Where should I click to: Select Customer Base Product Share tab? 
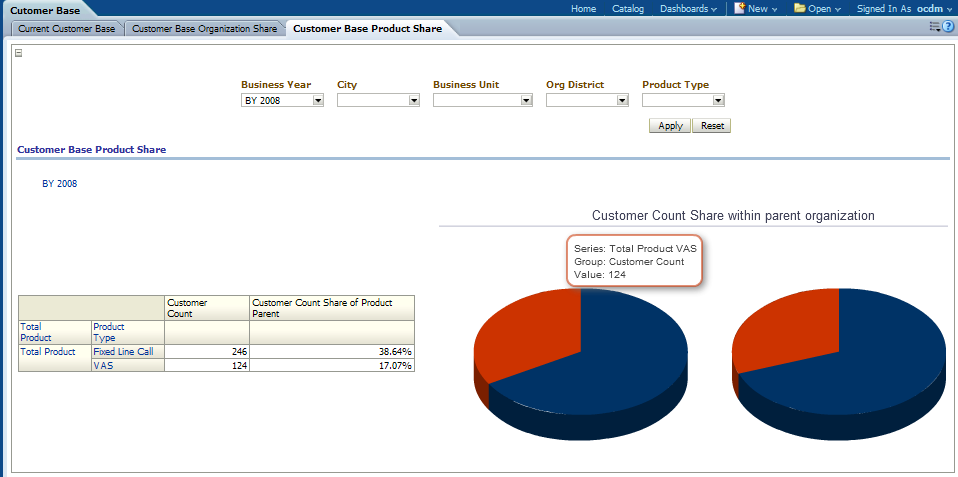368,29
